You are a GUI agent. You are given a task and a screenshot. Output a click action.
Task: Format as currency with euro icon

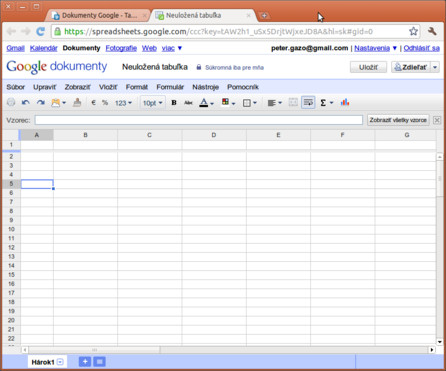94,103
